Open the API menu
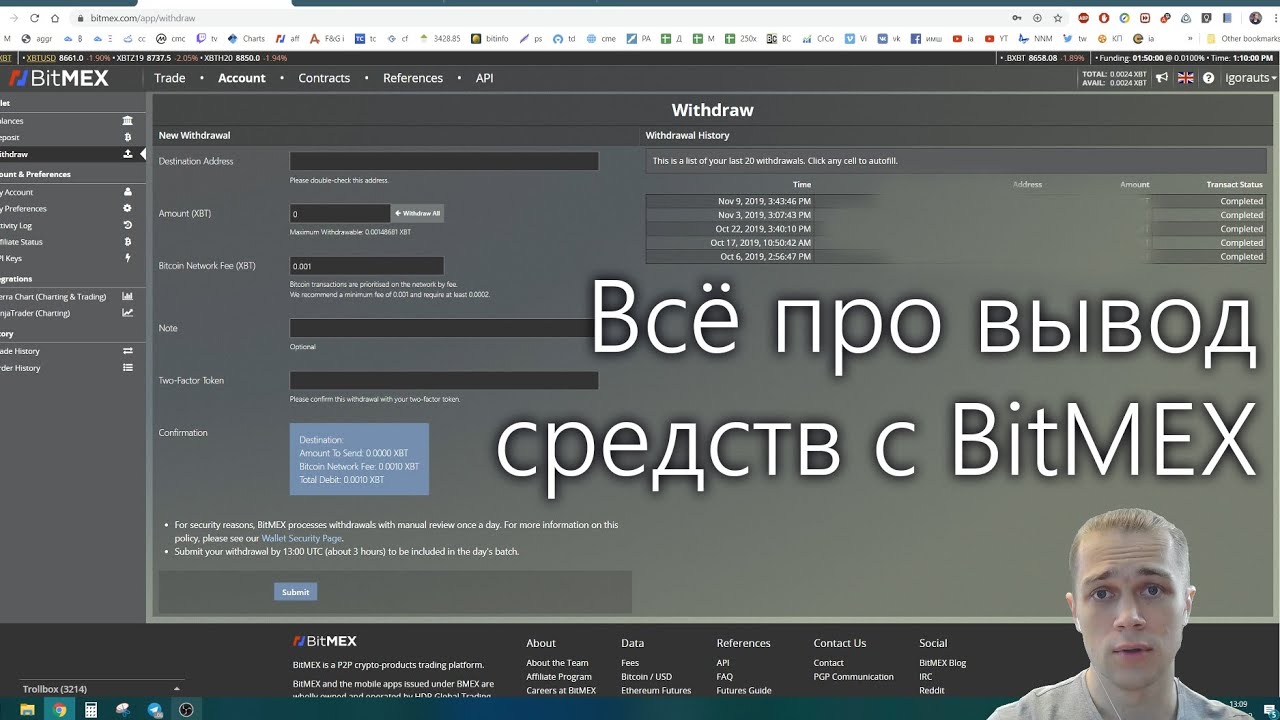 click(x=484, y=78)
